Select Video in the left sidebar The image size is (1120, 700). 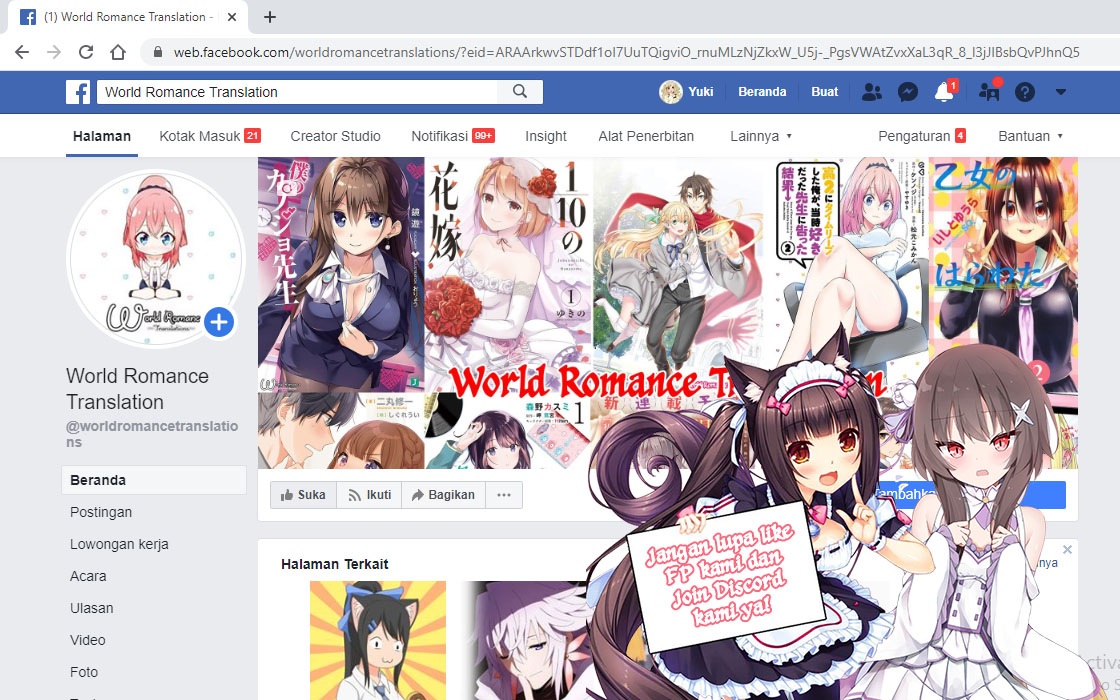tap(87, 640)
